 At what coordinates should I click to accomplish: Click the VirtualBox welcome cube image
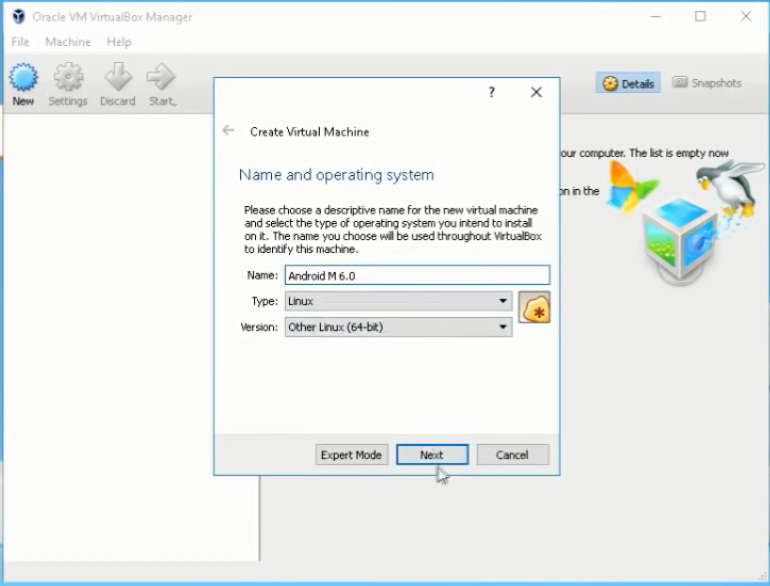[x=684, y=223]
